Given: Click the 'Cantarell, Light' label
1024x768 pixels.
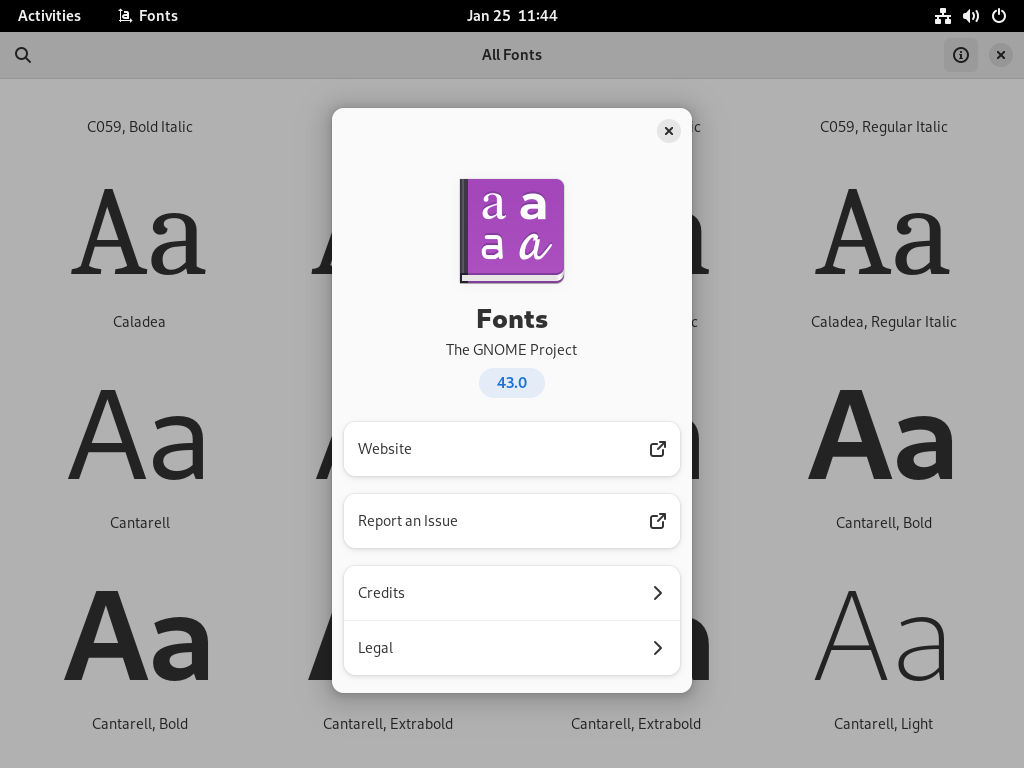Looking at the screenshot, I should (884, 724).
